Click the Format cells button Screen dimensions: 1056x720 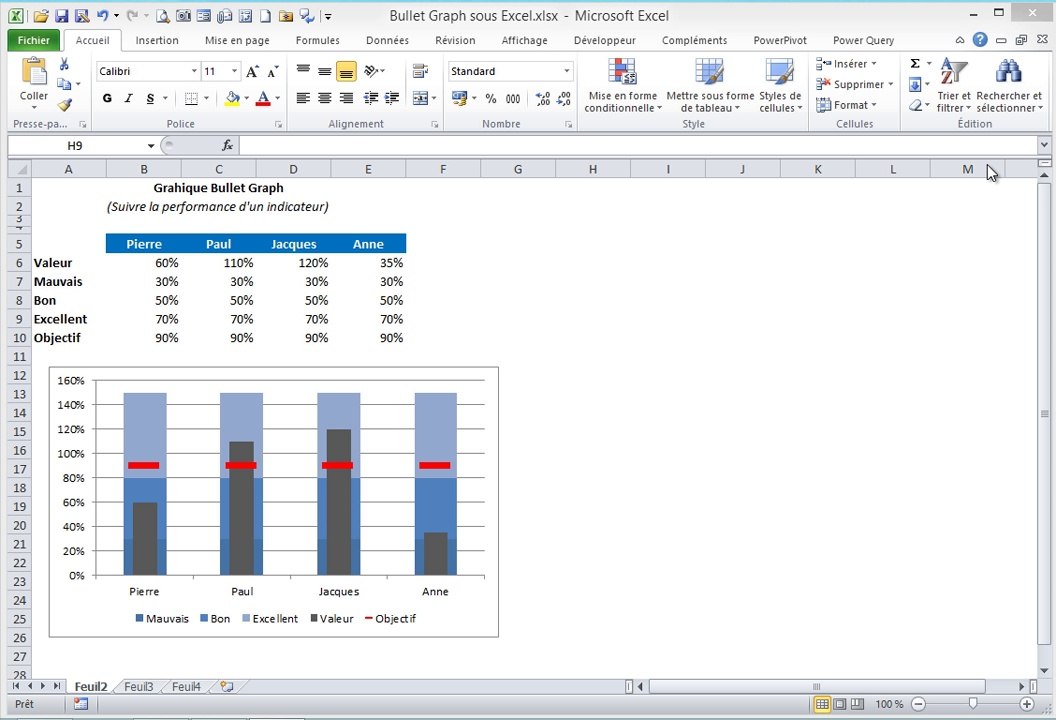[x=847, y=105]
